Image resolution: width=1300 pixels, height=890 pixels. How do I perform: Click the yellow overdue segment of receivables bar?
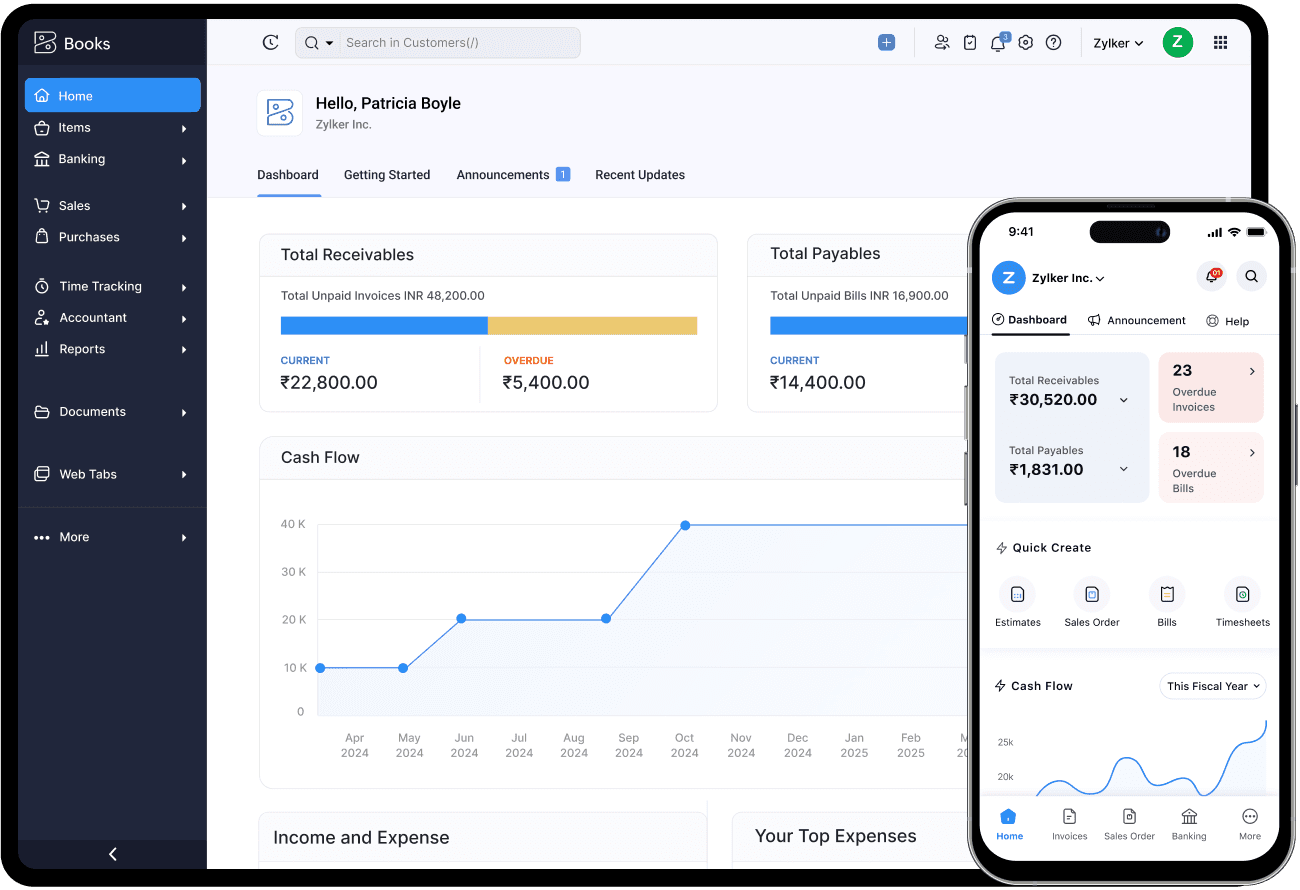click(x=592, y=326)
